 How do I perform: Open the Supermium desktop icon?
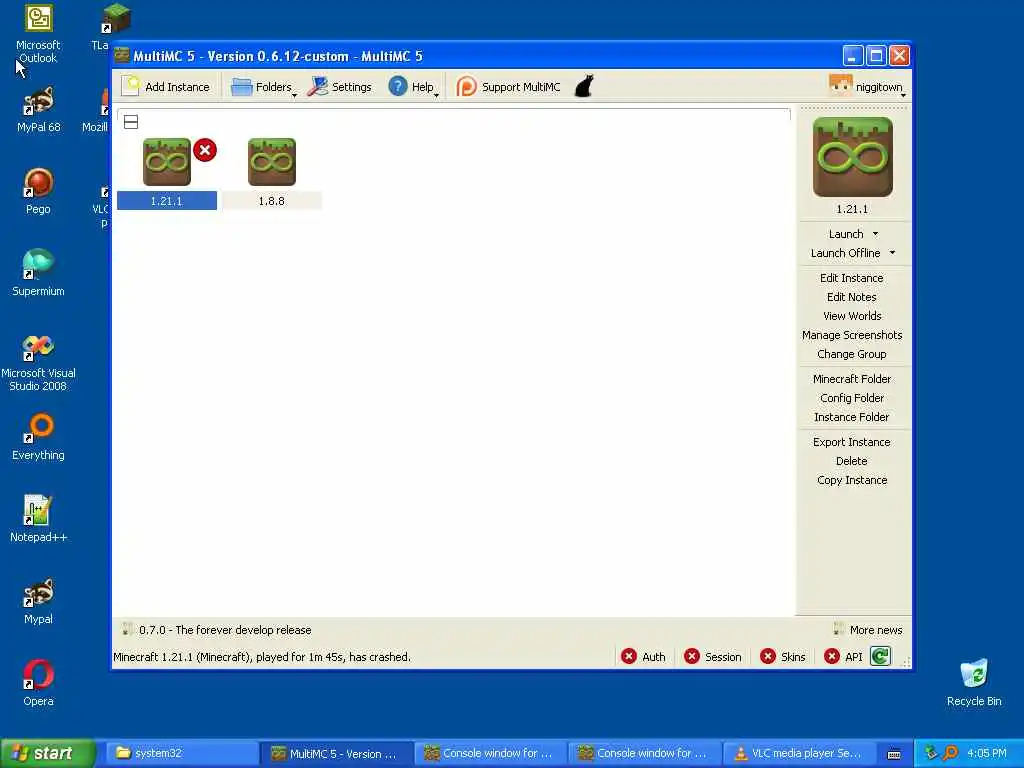[x=38, y=272]
